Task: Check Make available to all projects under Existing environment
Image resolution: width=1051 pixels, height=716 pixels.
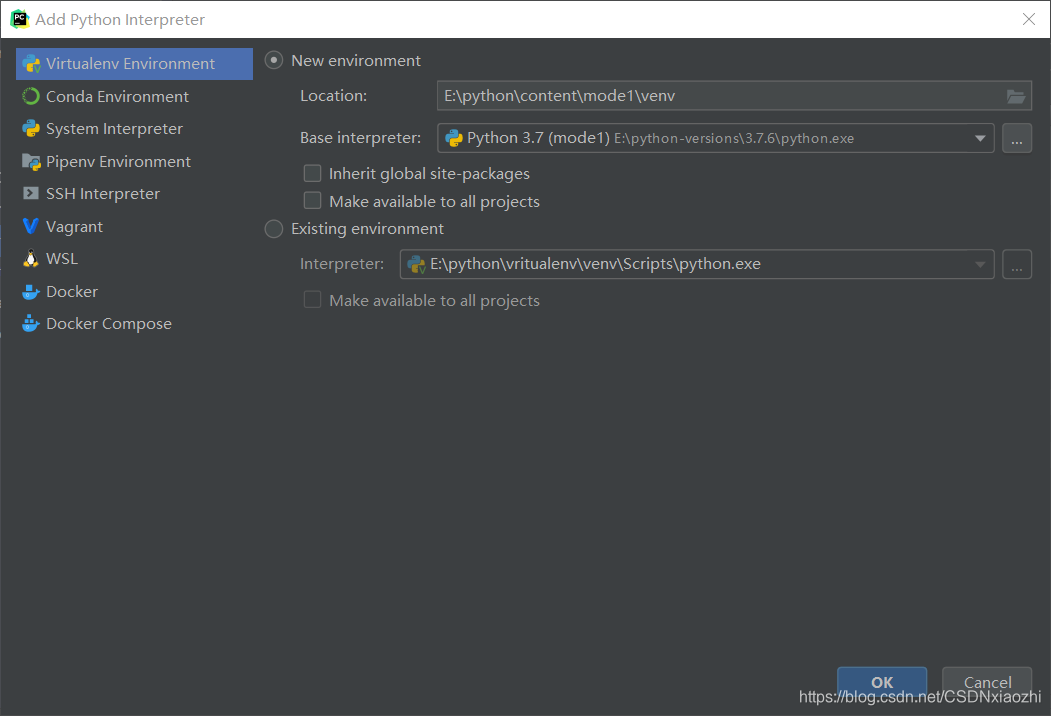Action: (x=312, y=300)
